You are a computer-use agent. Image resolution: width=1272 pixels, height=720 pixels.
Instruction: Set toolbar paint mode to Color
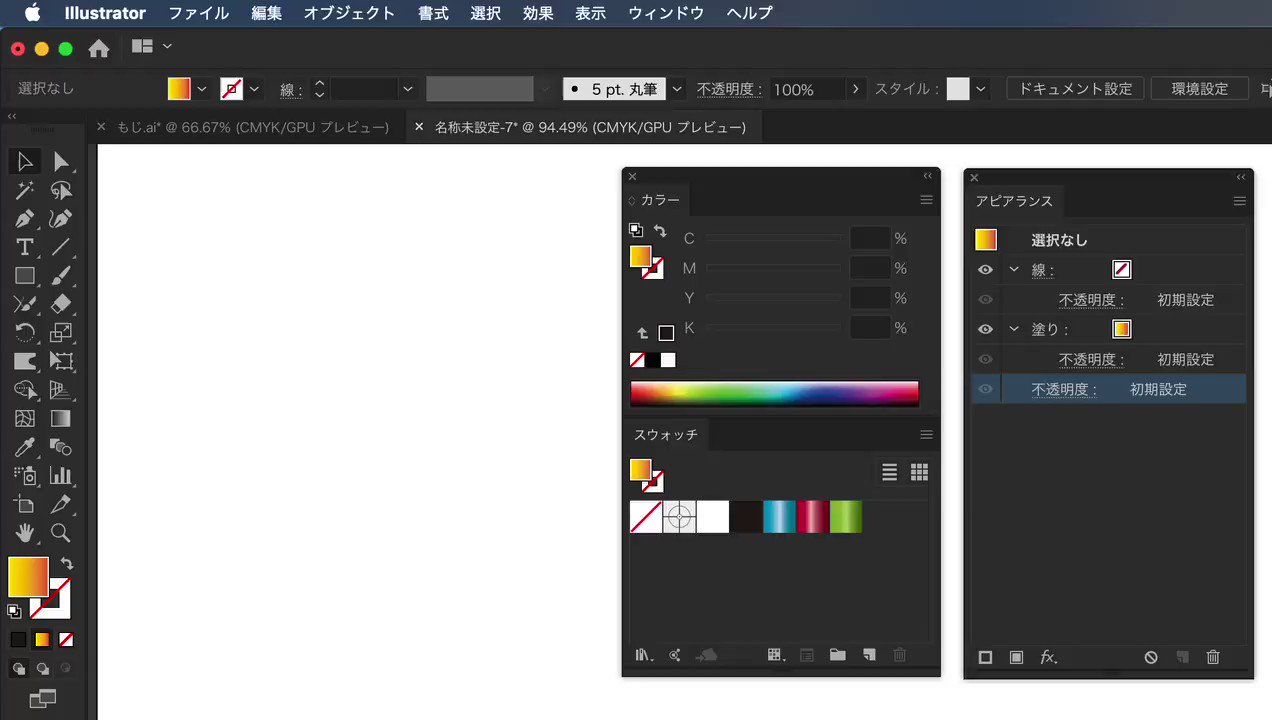[18, 639]
